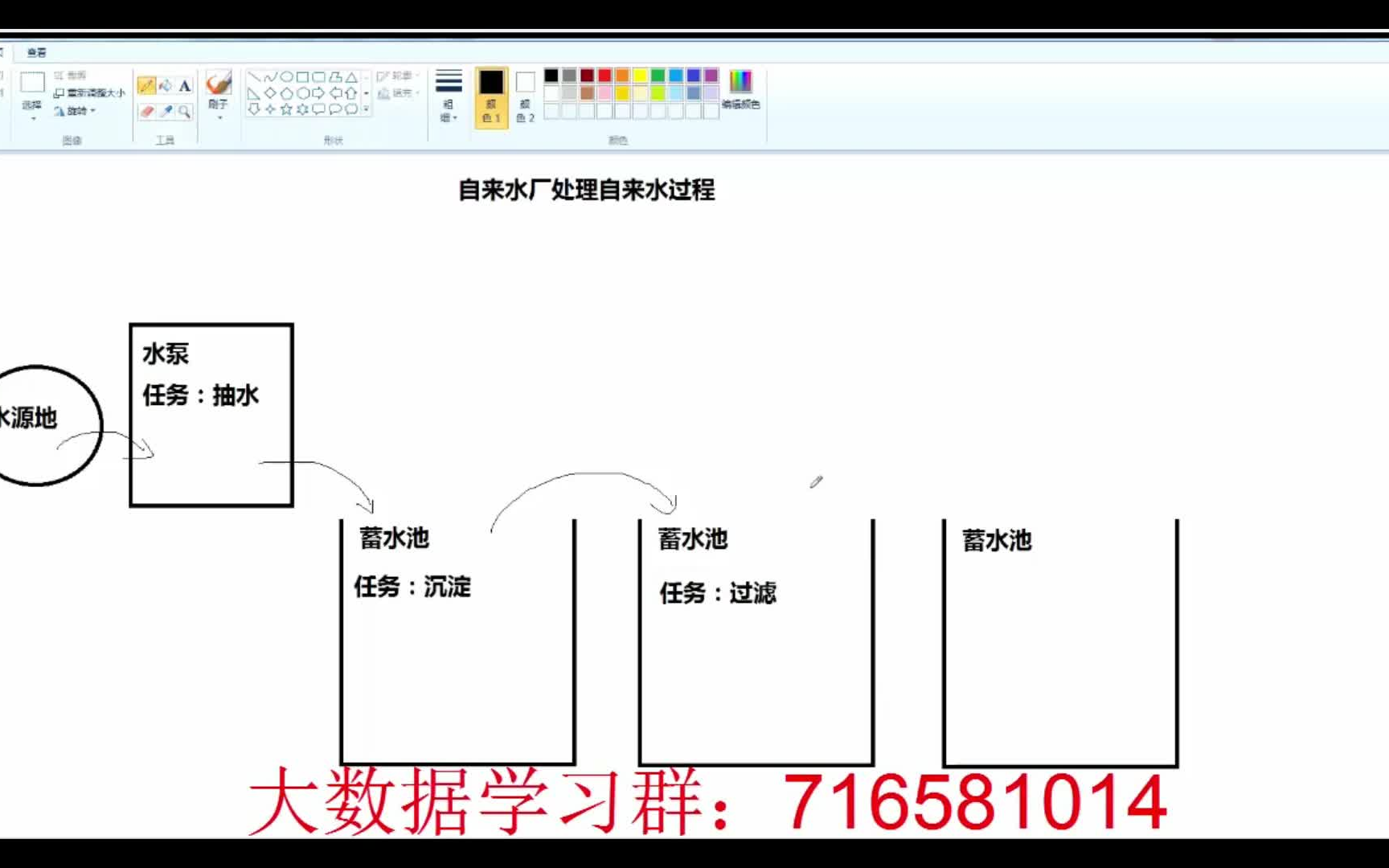This screenshot has height=868, width=1389.
Task: Choose the Right arrow shape
Action: [x=318, y=93]
